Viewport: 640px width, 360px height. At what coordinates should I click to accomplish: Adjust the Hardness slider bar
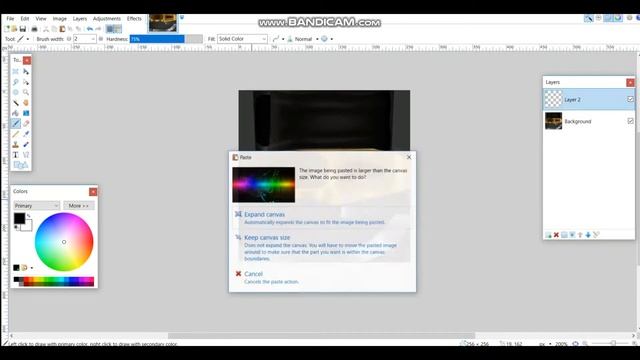click(x=166, y=39)
